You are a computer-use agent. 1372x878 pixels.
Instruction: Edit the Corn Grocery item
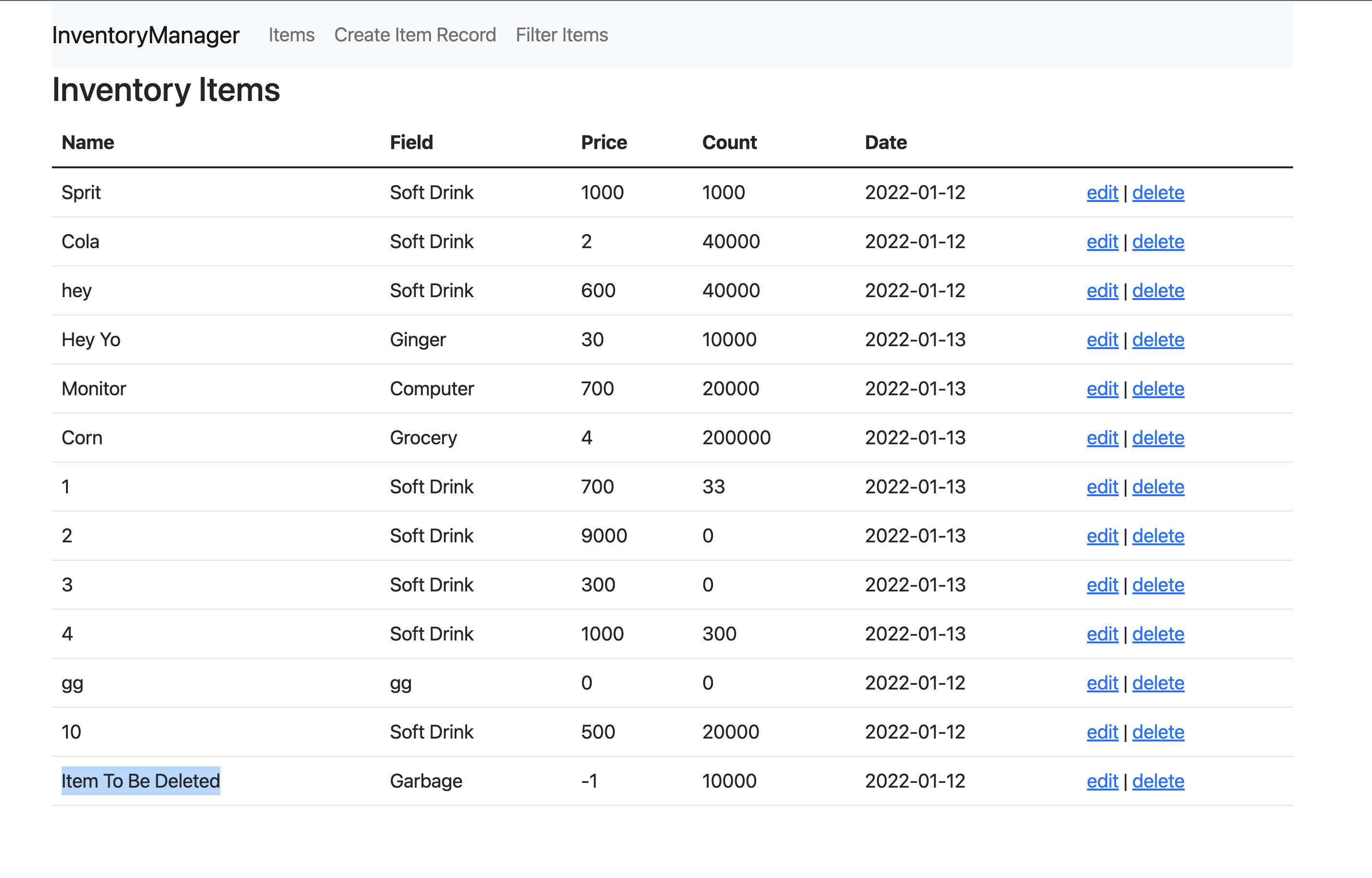1102,438
